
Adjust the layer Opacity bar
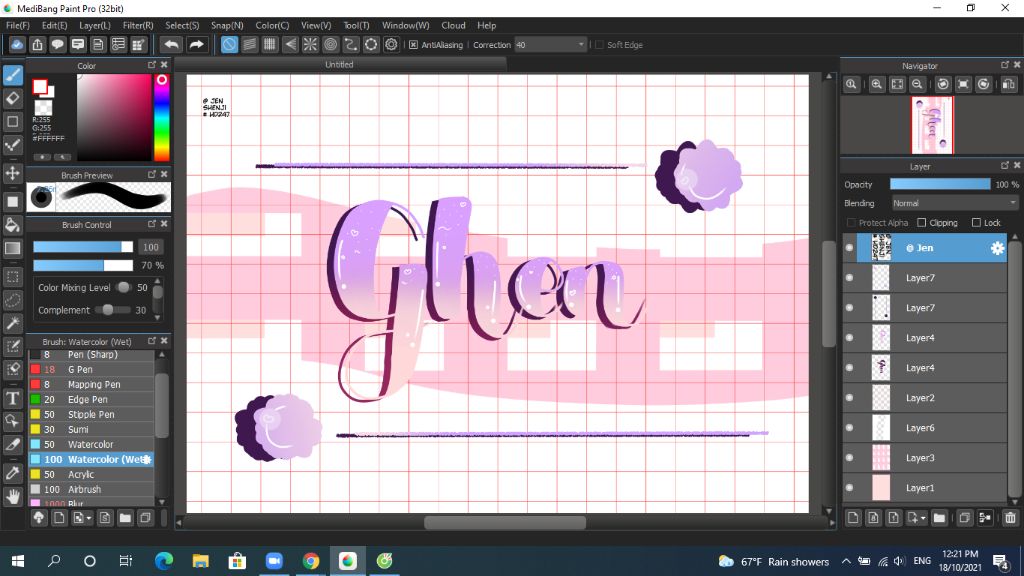tap(940, 185)
